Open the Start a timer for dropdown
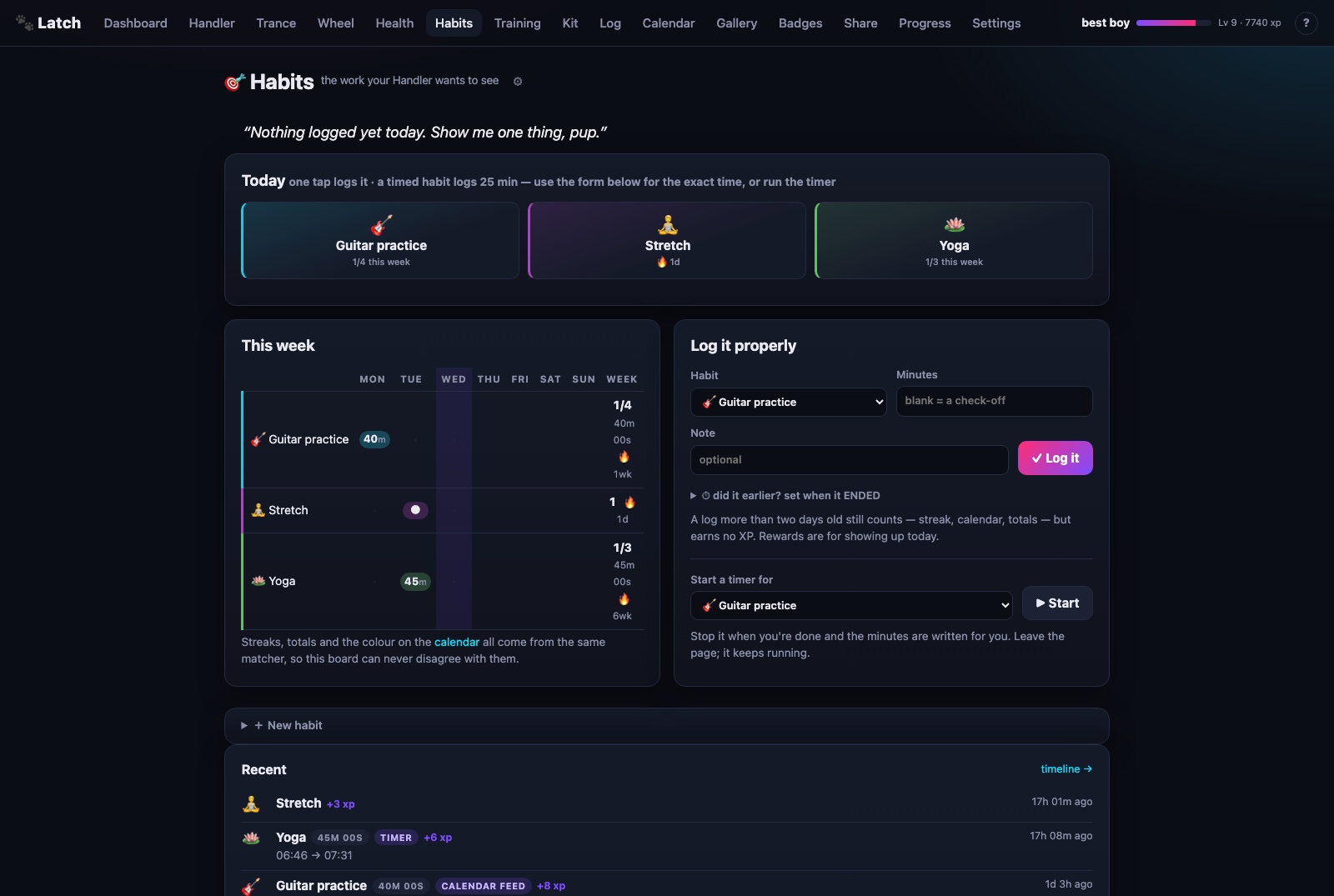Screen dimensions: 1334x896 click(851, 605)
